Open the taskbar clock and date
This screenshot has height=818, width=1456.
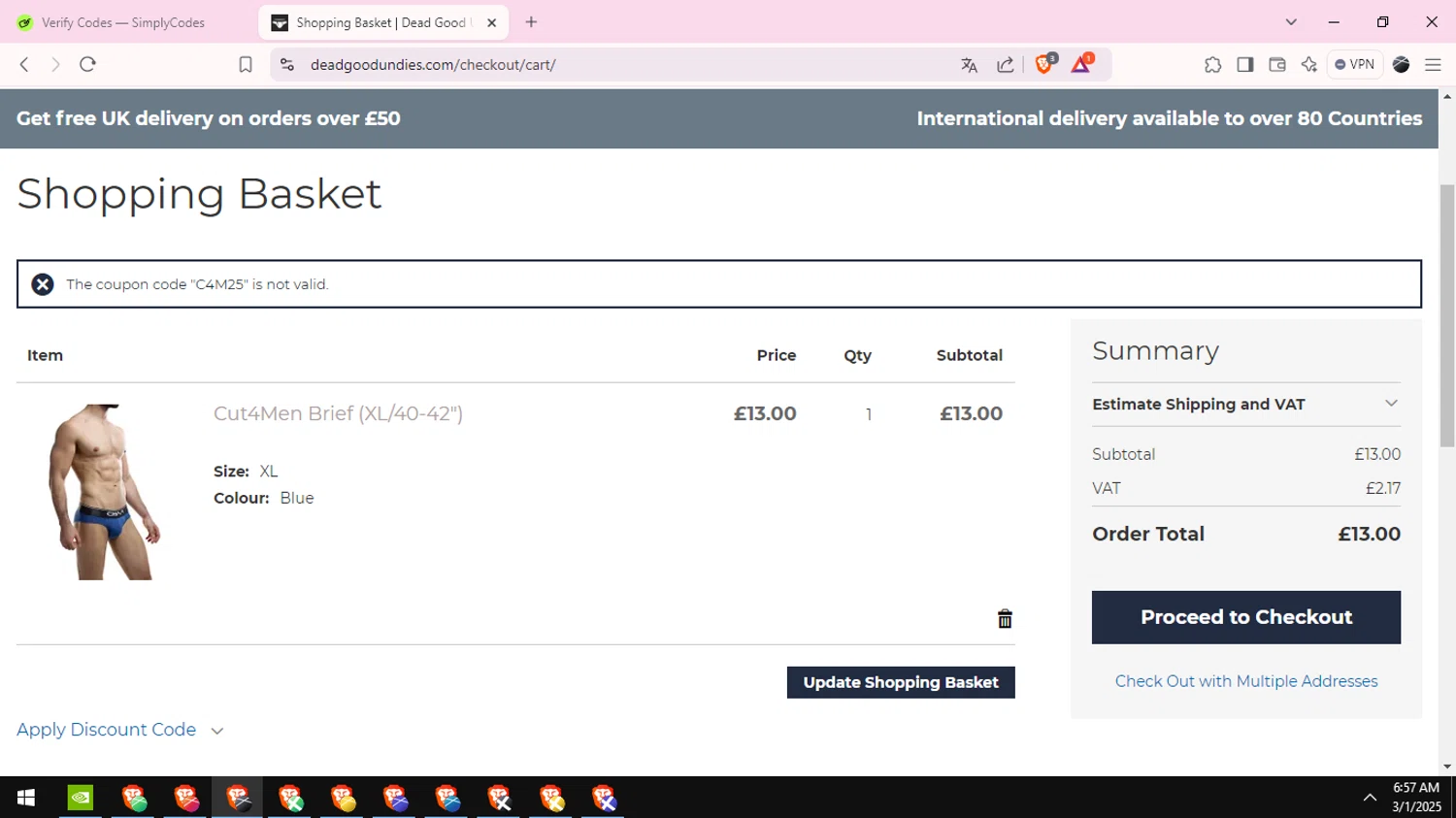1416,797
